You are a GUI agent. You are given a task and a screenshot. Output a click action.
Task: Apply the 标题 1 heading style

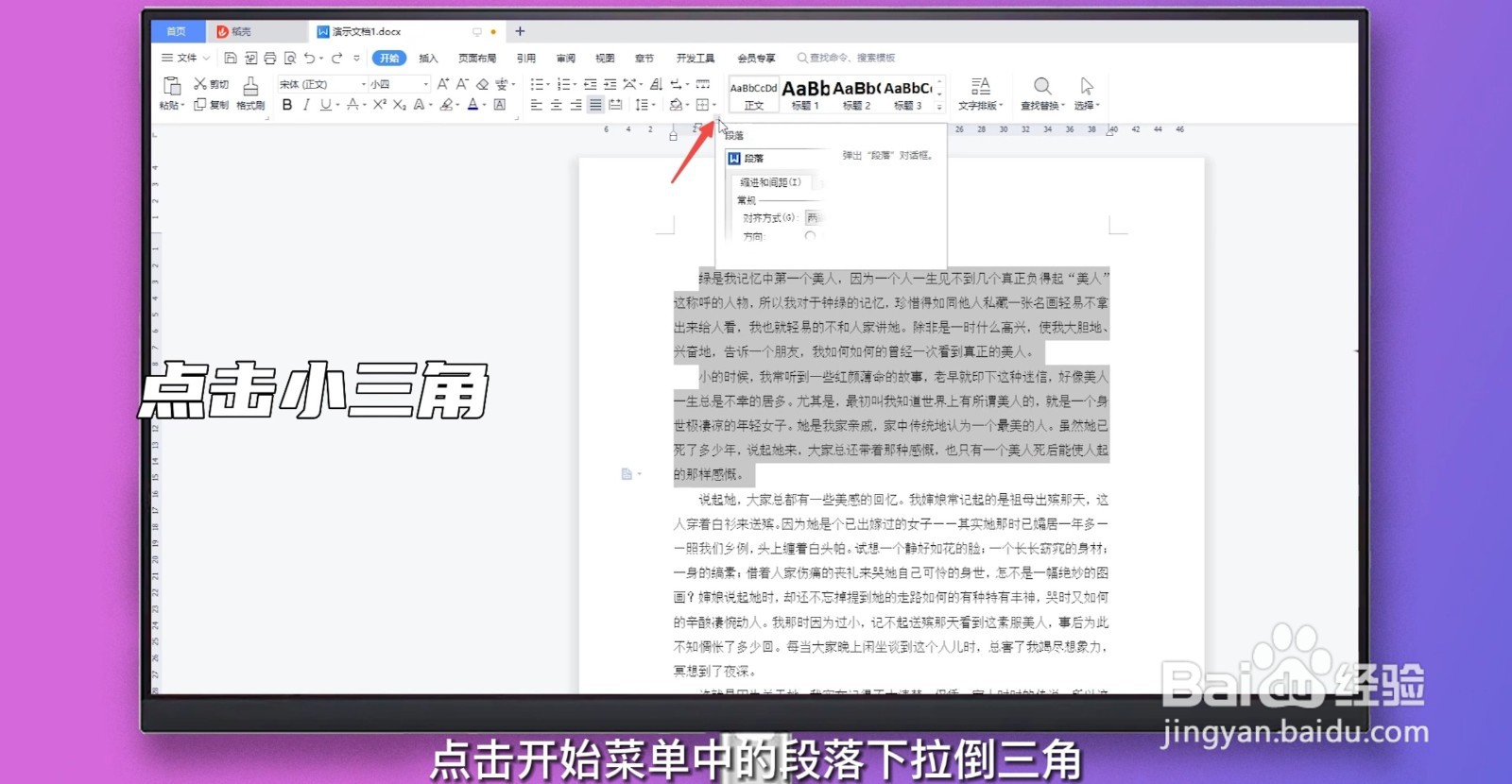point(805,94)
